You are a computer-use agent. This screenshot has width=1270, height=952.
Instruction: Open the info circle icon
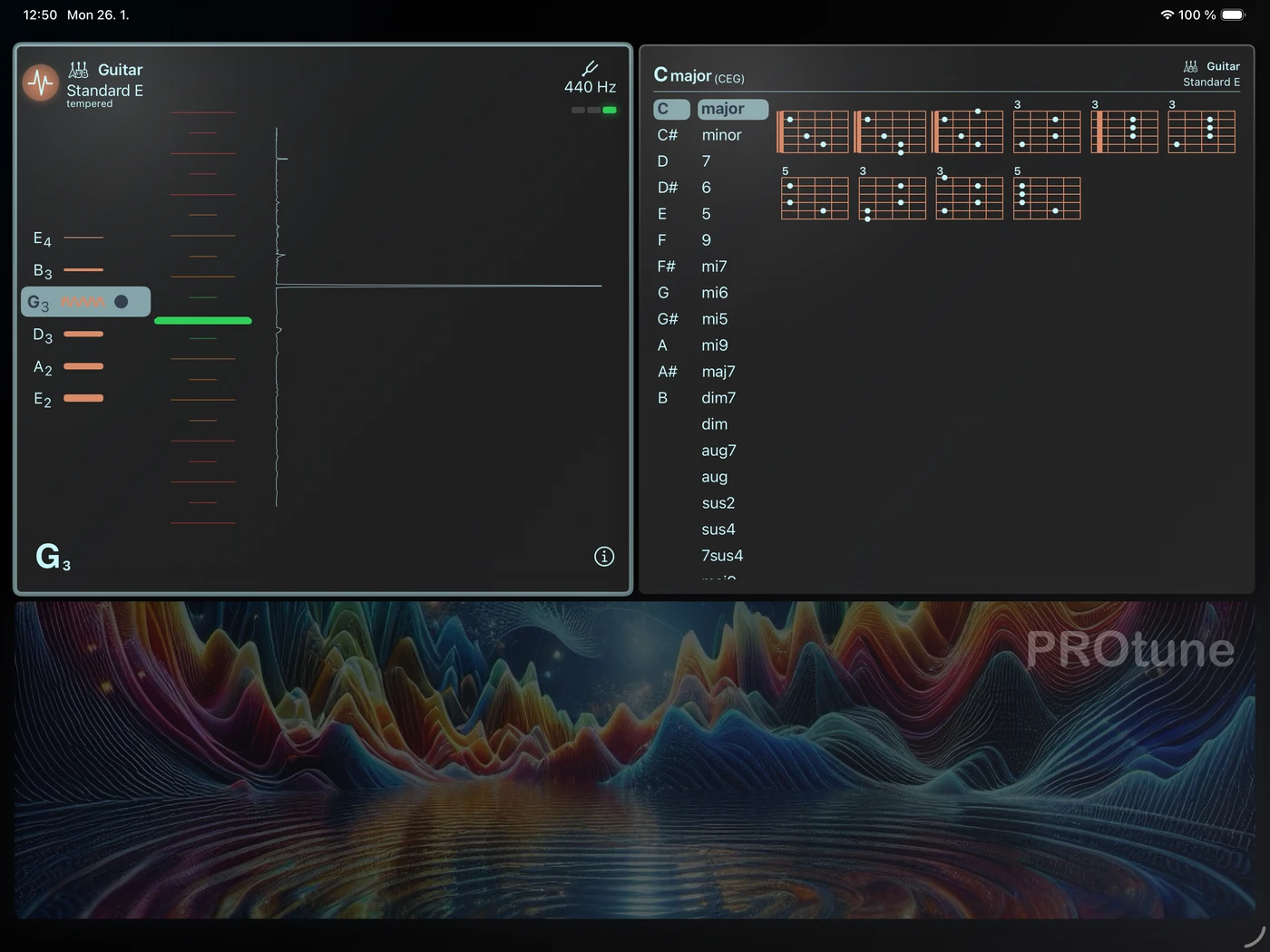point(604,557)
